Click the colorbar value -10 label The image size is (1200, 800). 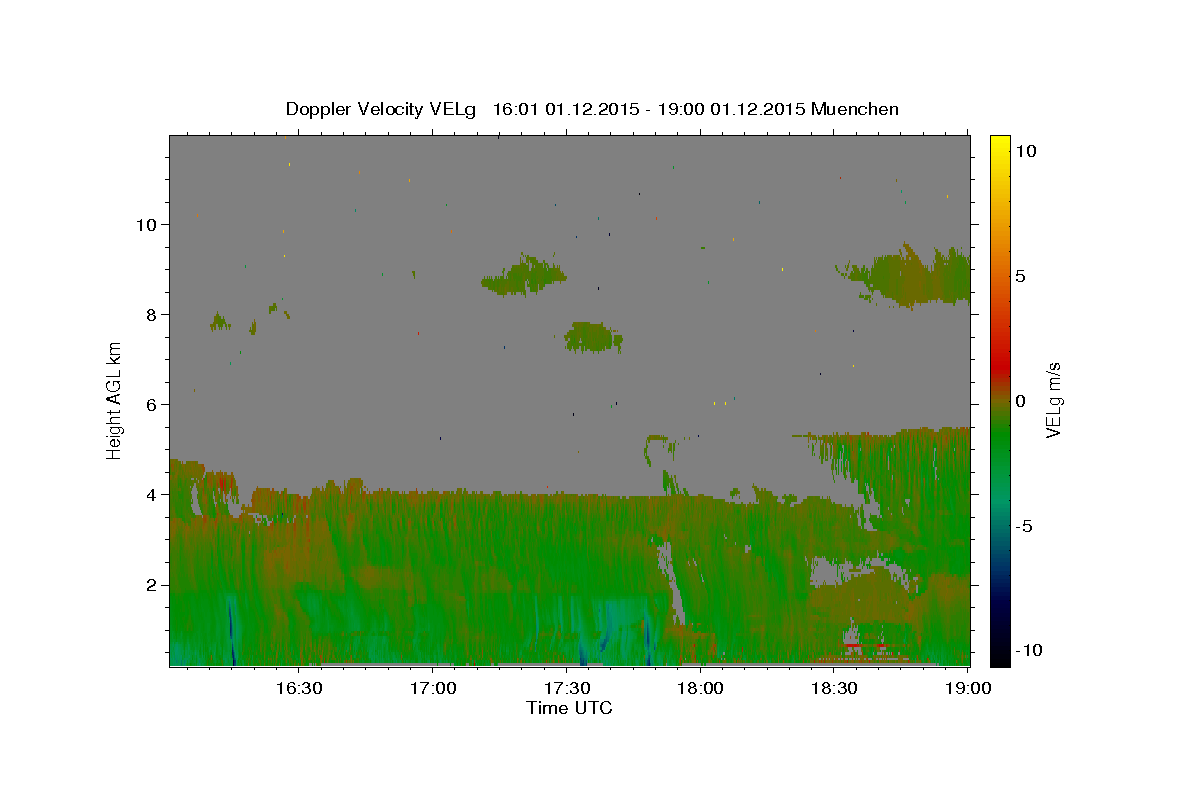(1027, 651)
